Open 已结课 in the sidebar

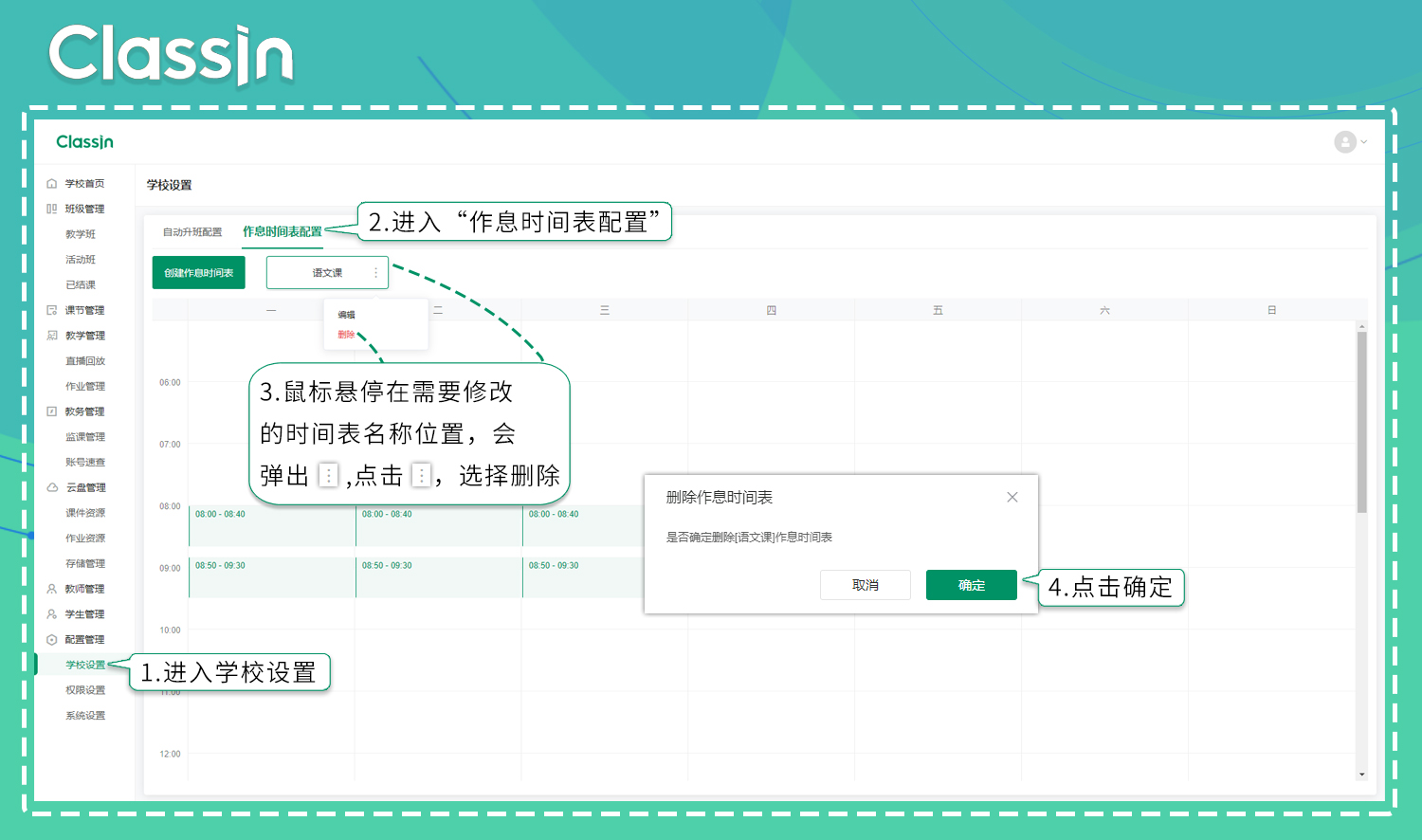pos(81,285)
